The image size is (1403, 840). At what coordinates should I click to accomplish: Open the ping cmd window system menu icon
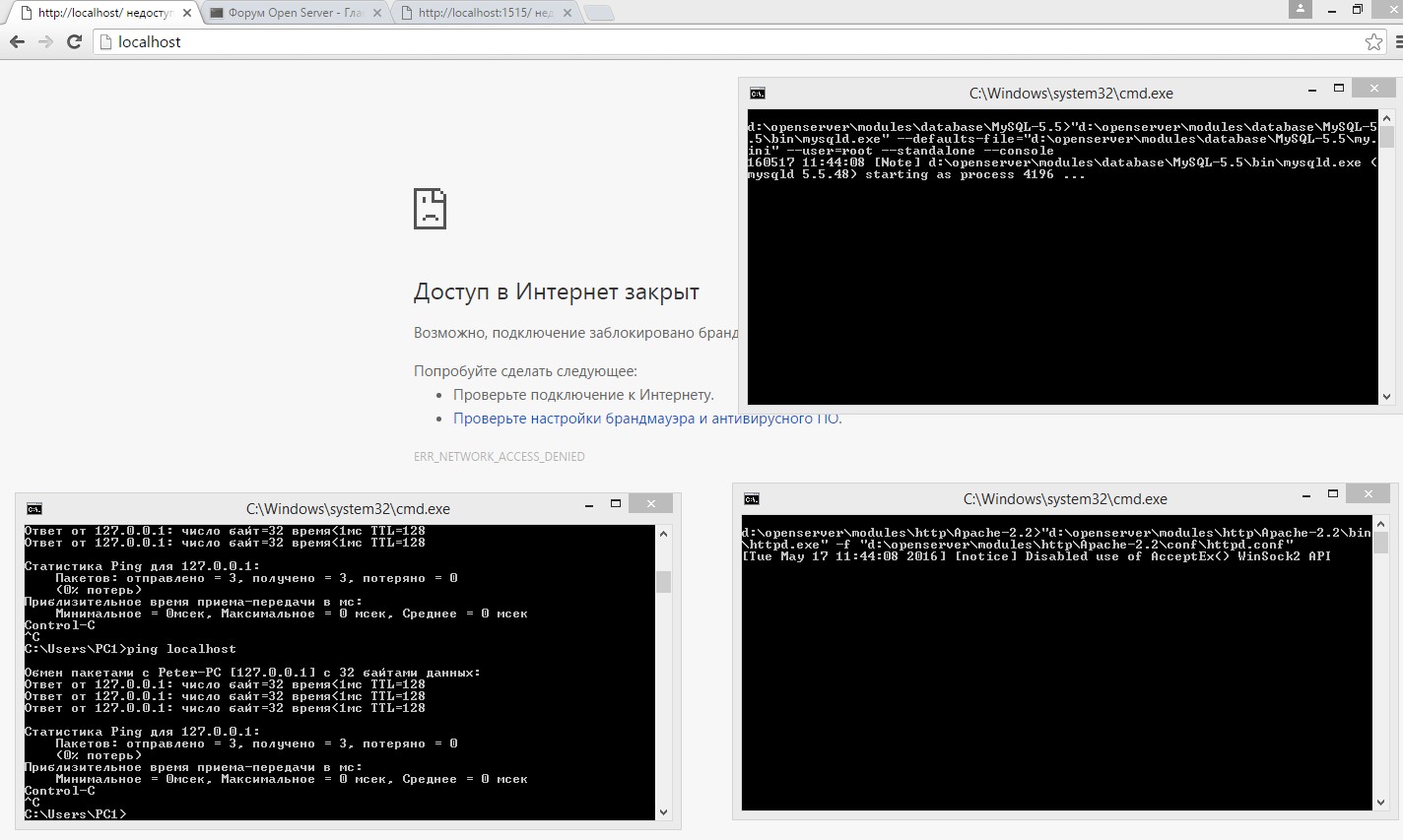click(34, 509)
